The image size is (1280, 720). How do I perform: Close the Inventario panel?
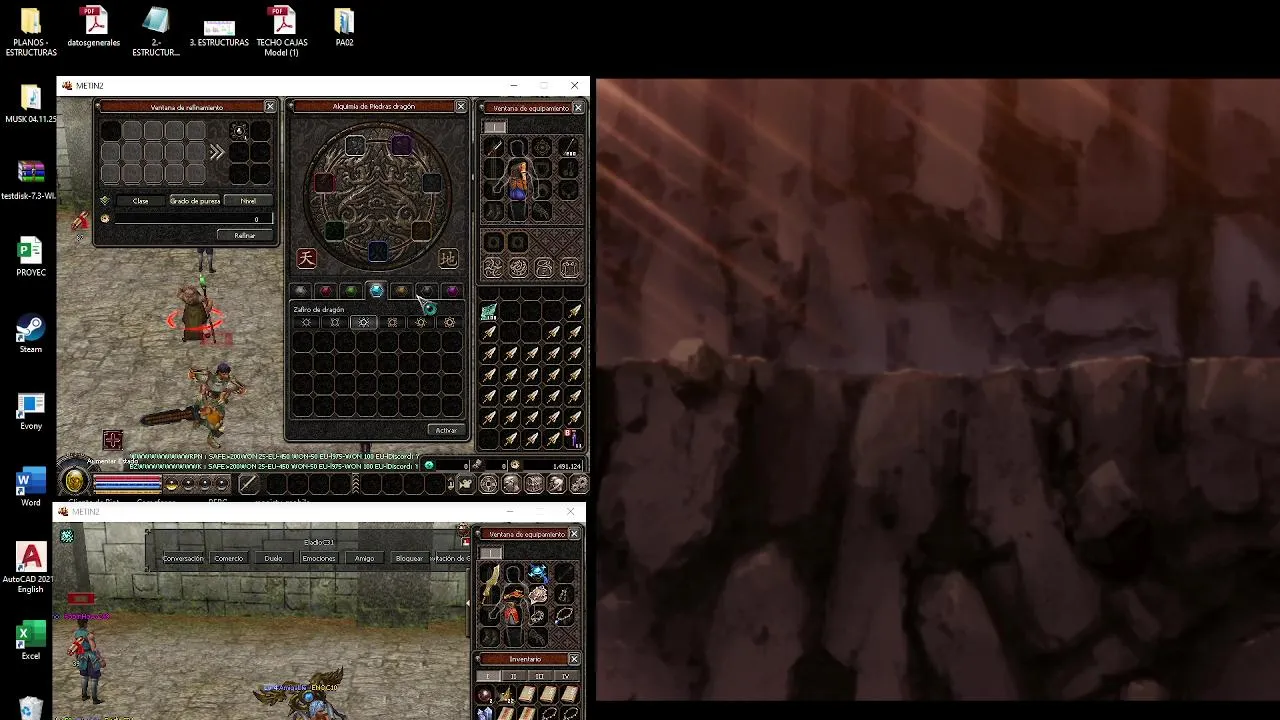pos(574,659)
